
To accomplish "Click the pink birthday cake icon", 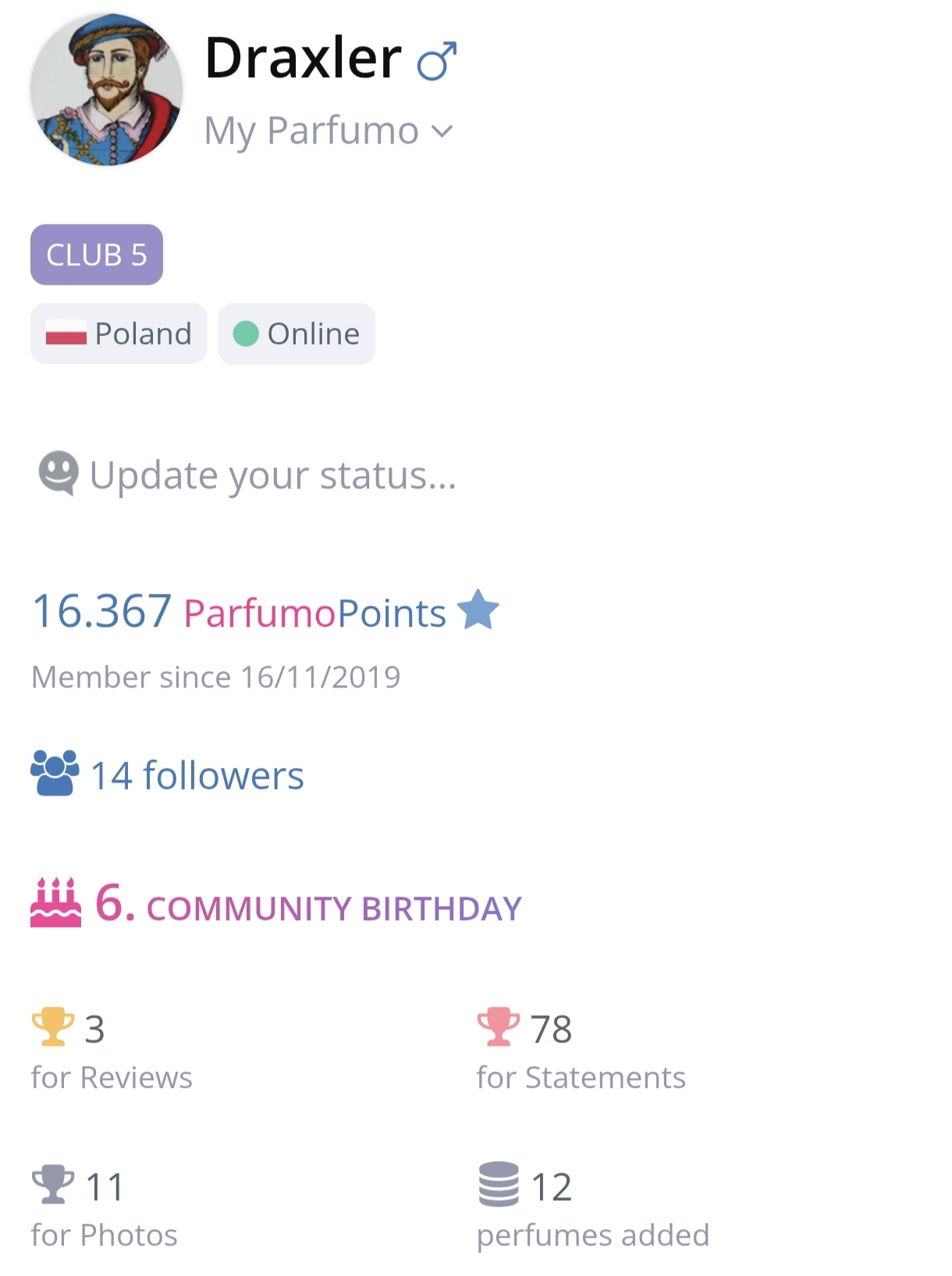I will point(55,904).
